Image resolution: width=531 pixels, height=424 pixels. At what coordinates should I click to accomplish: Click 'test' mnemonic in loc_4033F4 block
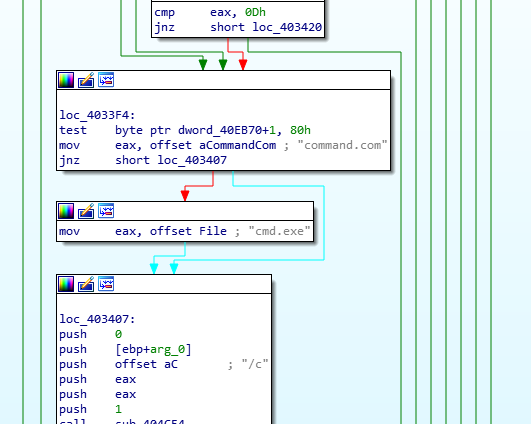point(73,130)
